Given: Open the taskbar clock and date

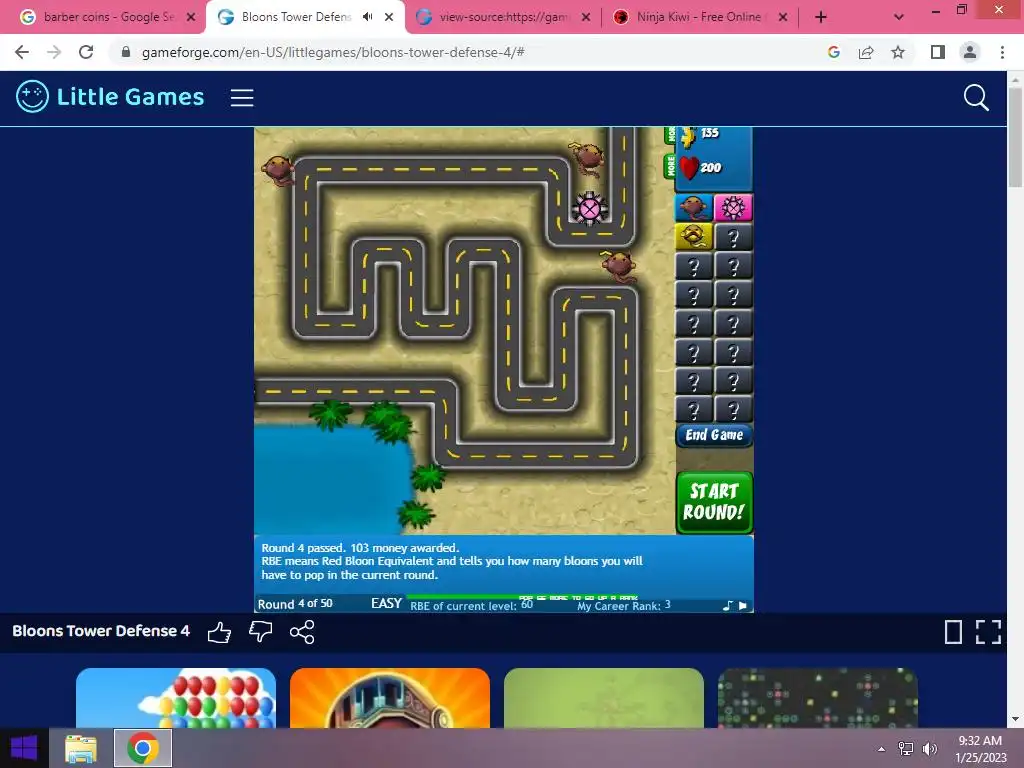Looking at the screenshot, I should 980,749.
